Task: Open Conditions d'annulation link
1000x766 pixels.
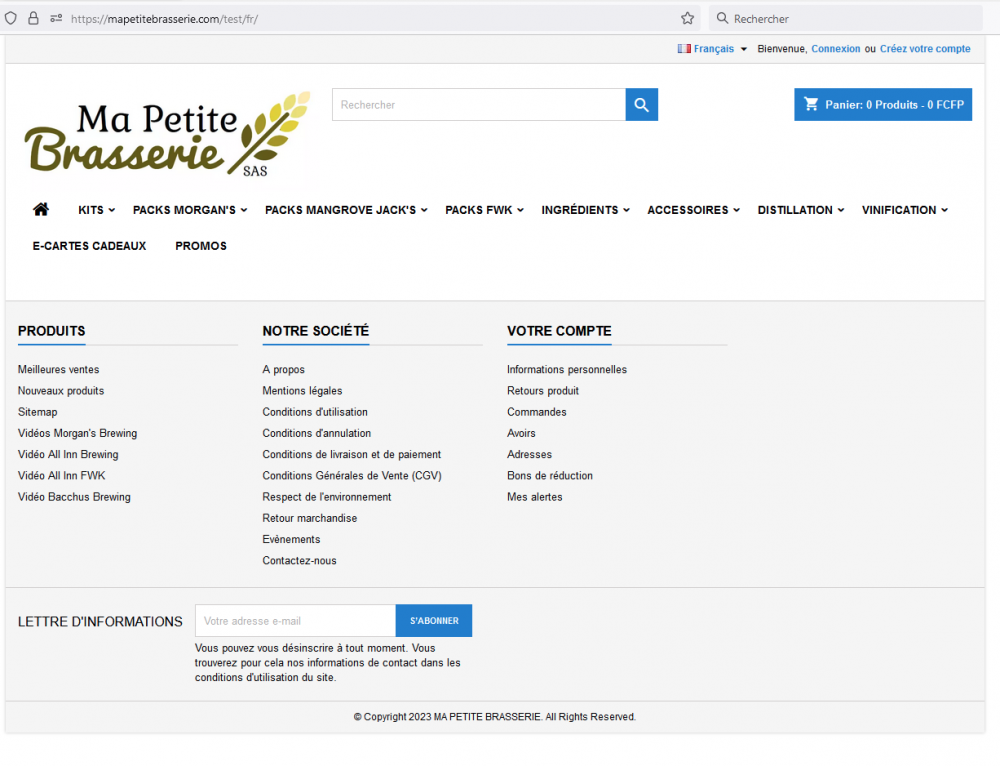Action: pyautogui.click(x=316, y=433)
